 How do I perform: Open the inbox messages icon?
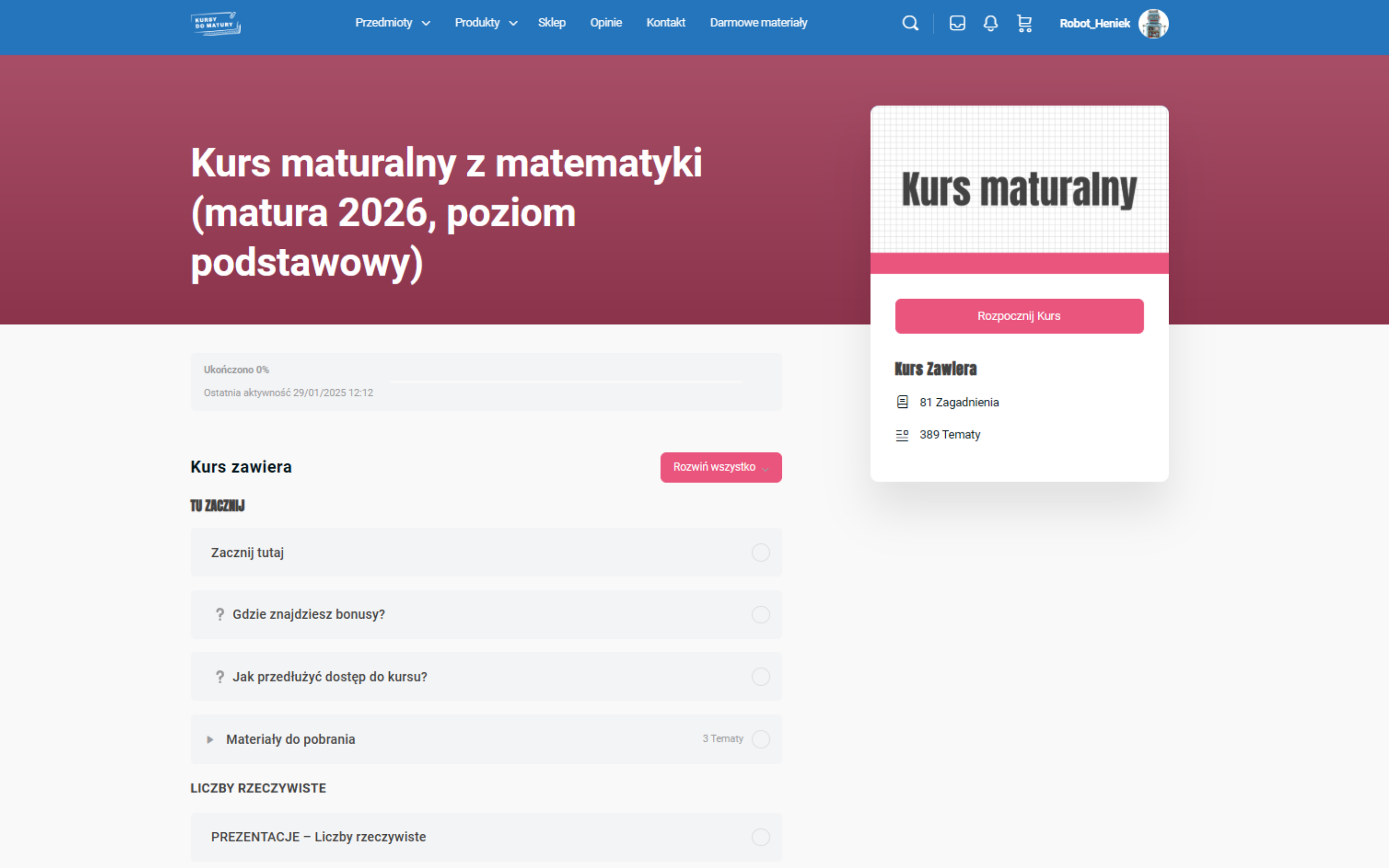pyautogui.click(x=957, y=24)
